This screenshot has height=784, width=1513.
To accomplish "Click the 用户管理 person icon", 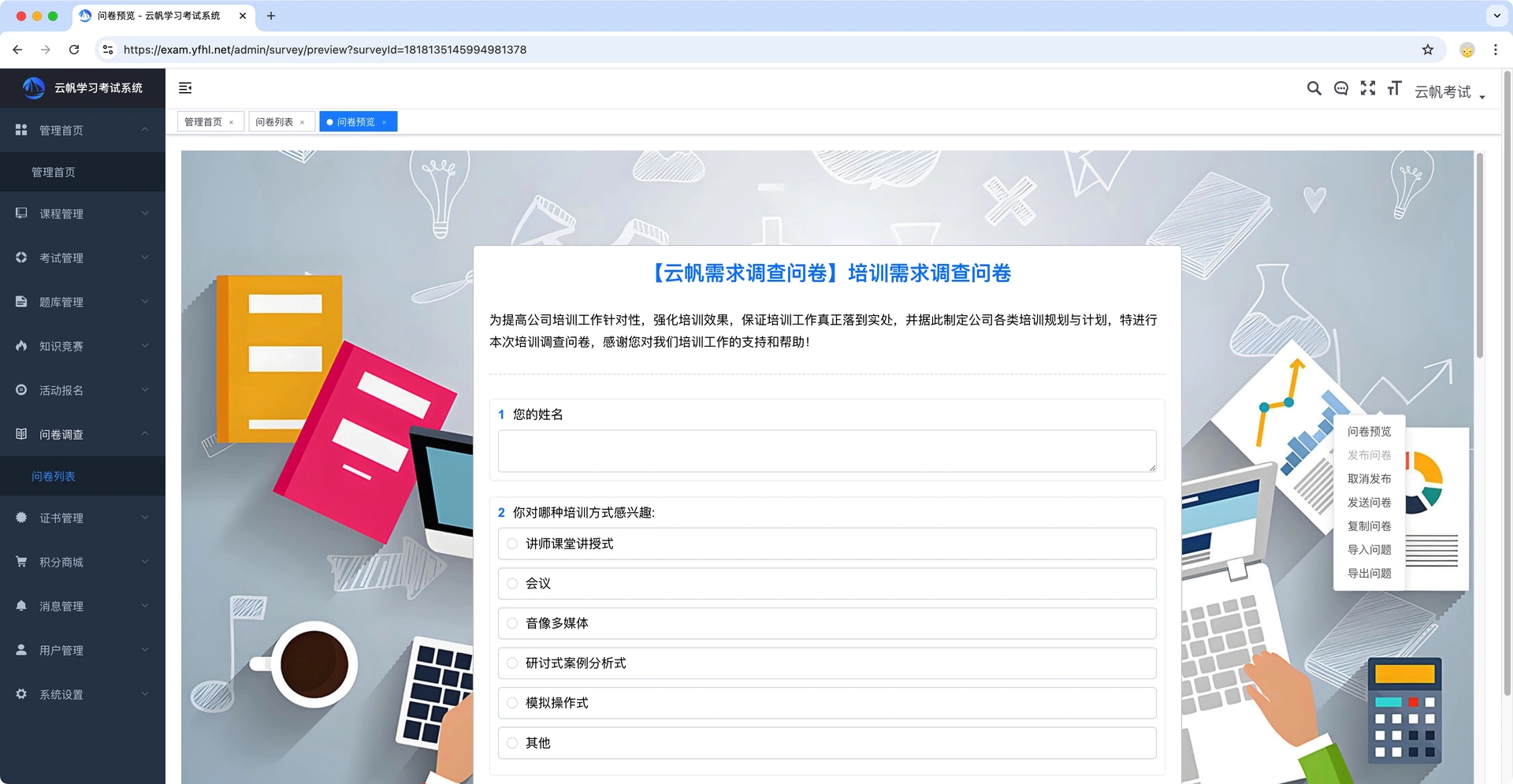I will tap(21, 650).
